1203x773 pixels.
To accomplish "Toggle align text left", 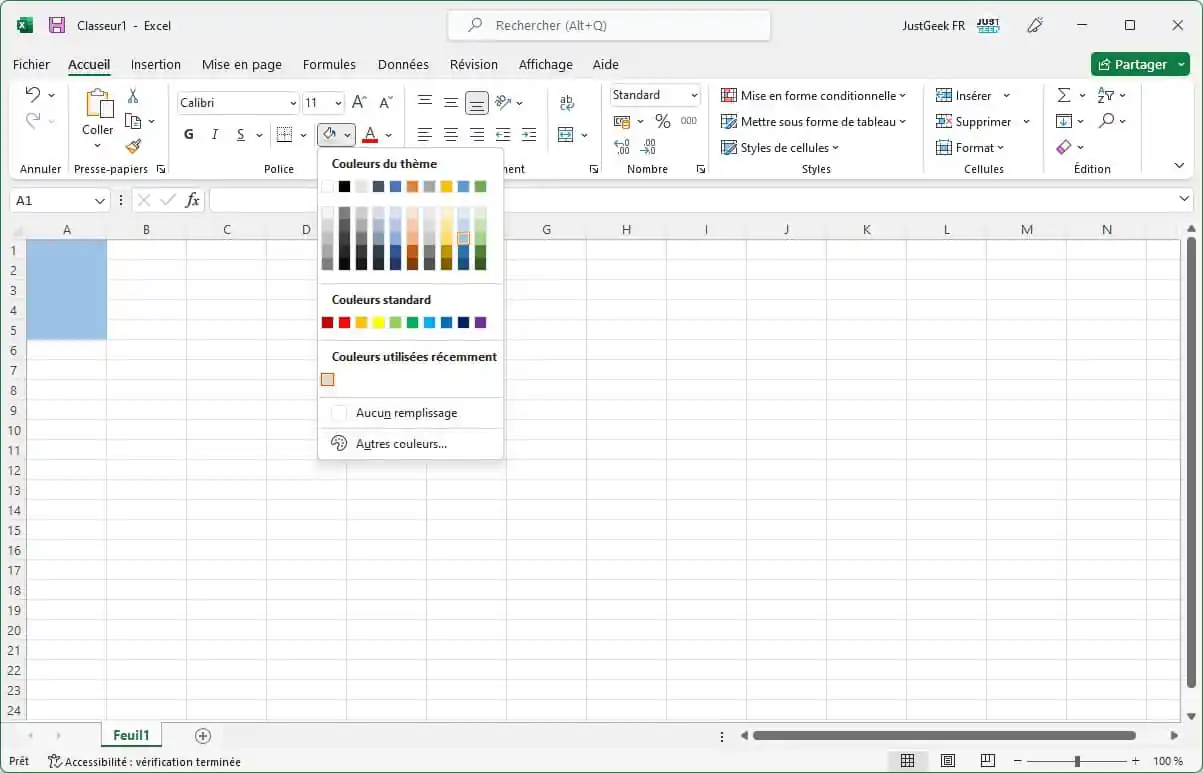I will pos(425,134).
